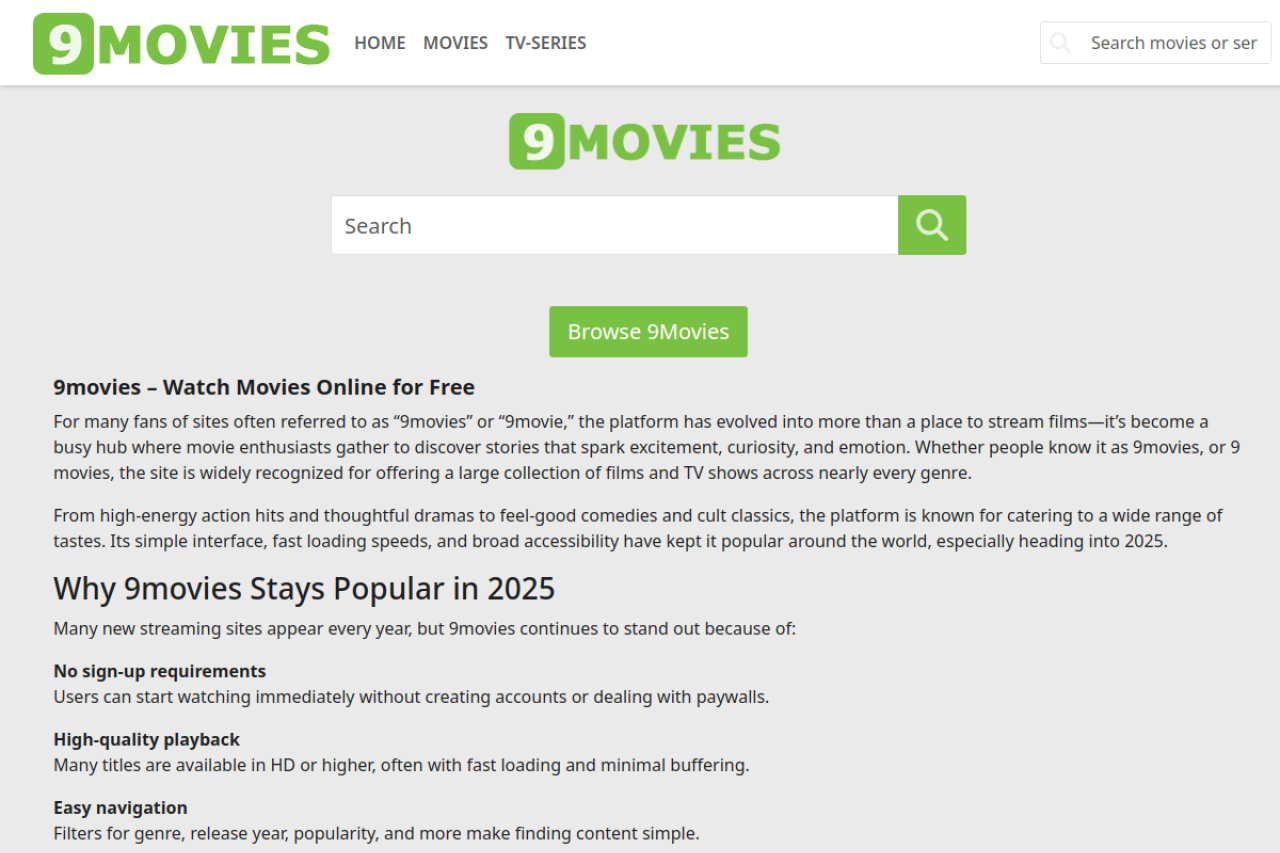Click the 'Easy navigation' subheading
This screenshot has height=853, width=1280.
tap(120, 808)
